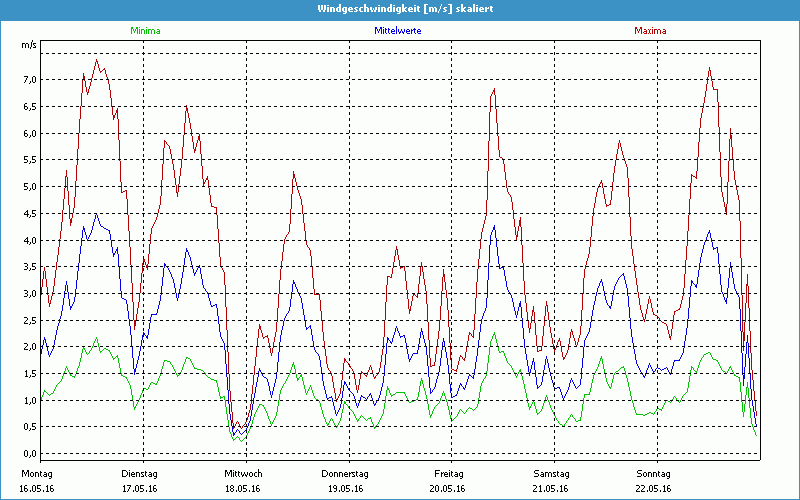Image resolution: width=800 pixels, height=500 pixels.
Task: Click the '0,0' y-axis value
Action: coord(29,454)
